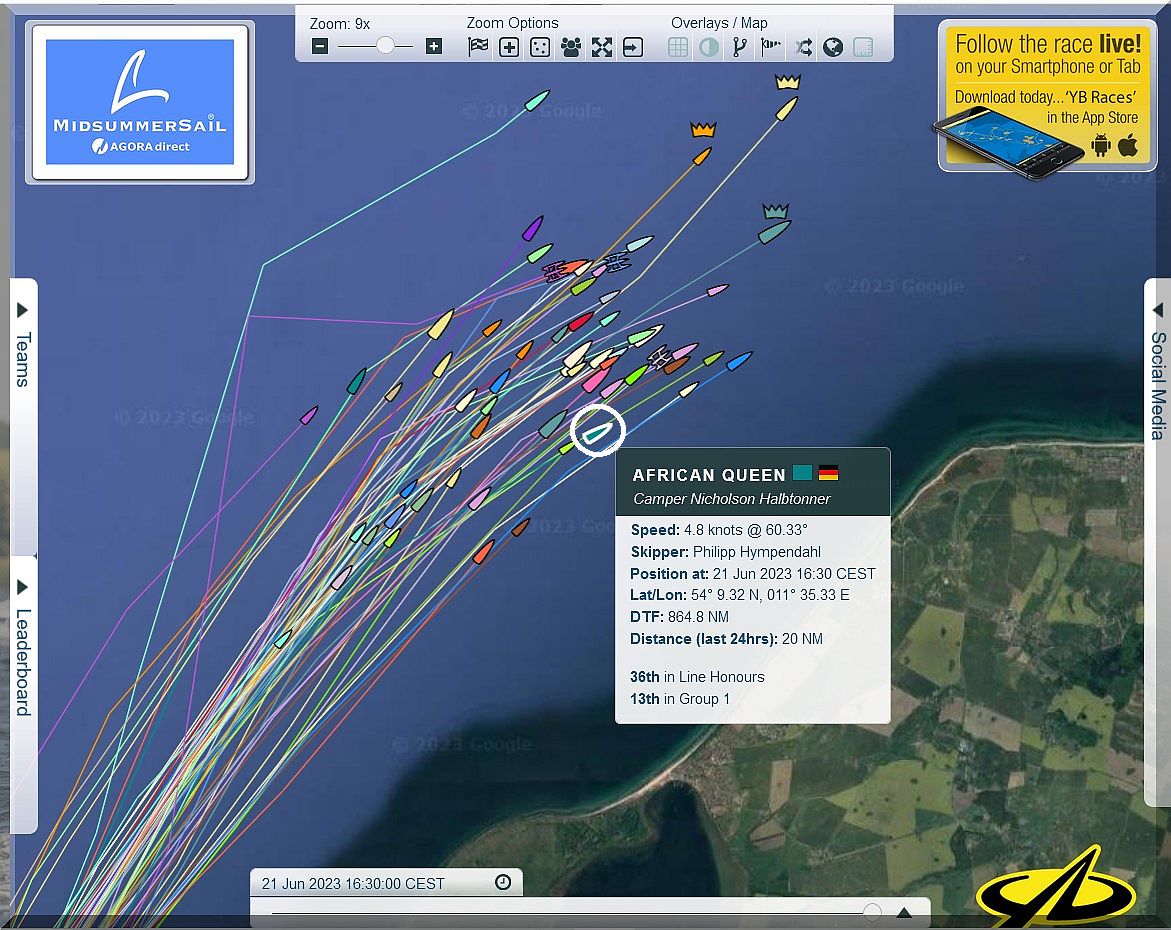The image size is (1171, 930).
Task: Click the group of people fleet icon
Action: [x=571, y=47]
